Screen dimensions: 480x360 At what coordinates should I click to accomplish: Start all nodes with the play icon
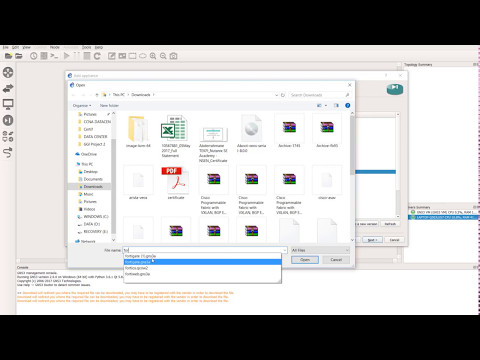[x=67, y=56]
